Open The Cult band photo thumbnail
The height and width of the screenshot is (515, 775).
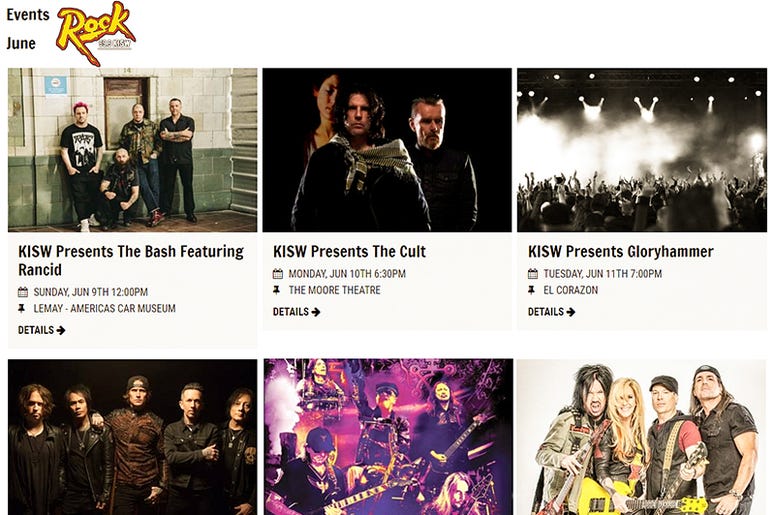coord(387,150)
